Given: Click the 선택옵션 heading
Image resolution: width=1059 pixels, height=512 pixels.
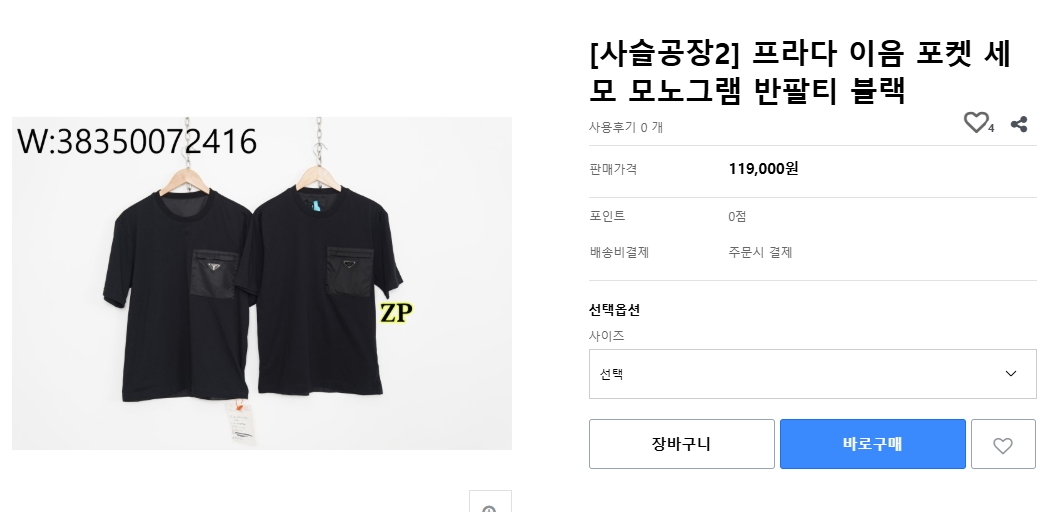Looking at the screenshot, I should point(614,310).
